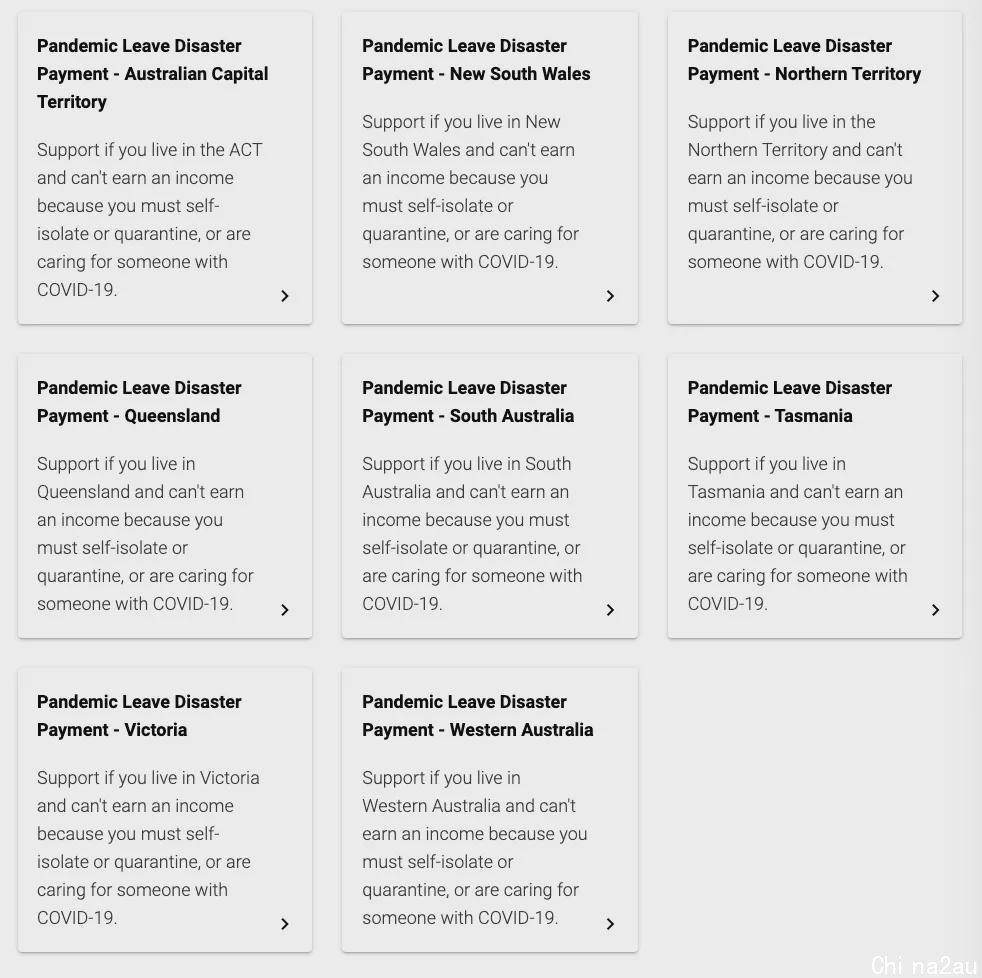This screenshot has height=978, width=982.
Task: Click the Victoria support description paragraph
Action: pyautogui.click(x=148, y=848)
